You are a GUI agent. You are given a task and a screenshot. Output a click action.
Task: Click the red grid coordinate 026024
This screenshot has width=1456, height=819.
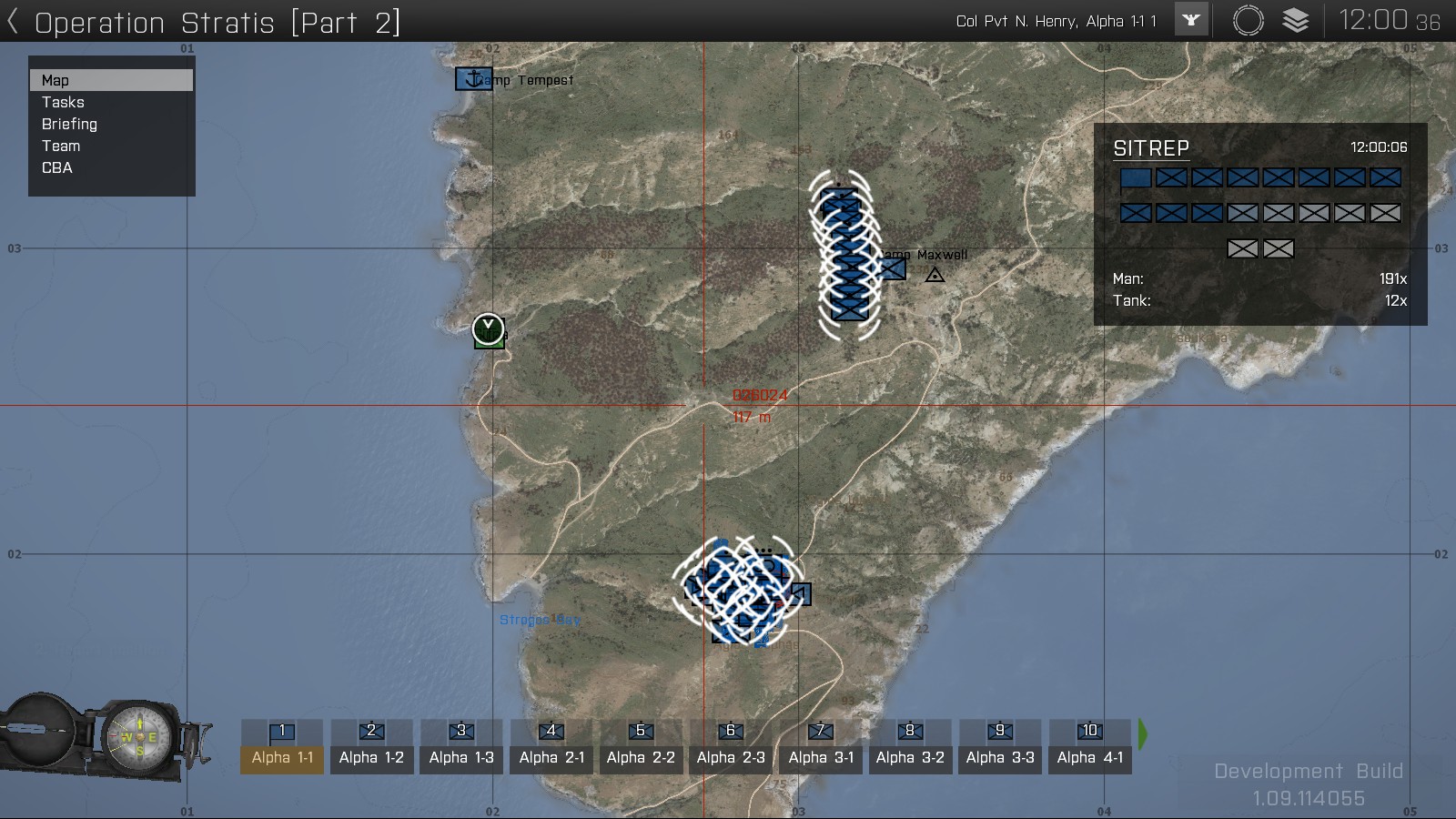pyautogui.click(x=760, y=395)
